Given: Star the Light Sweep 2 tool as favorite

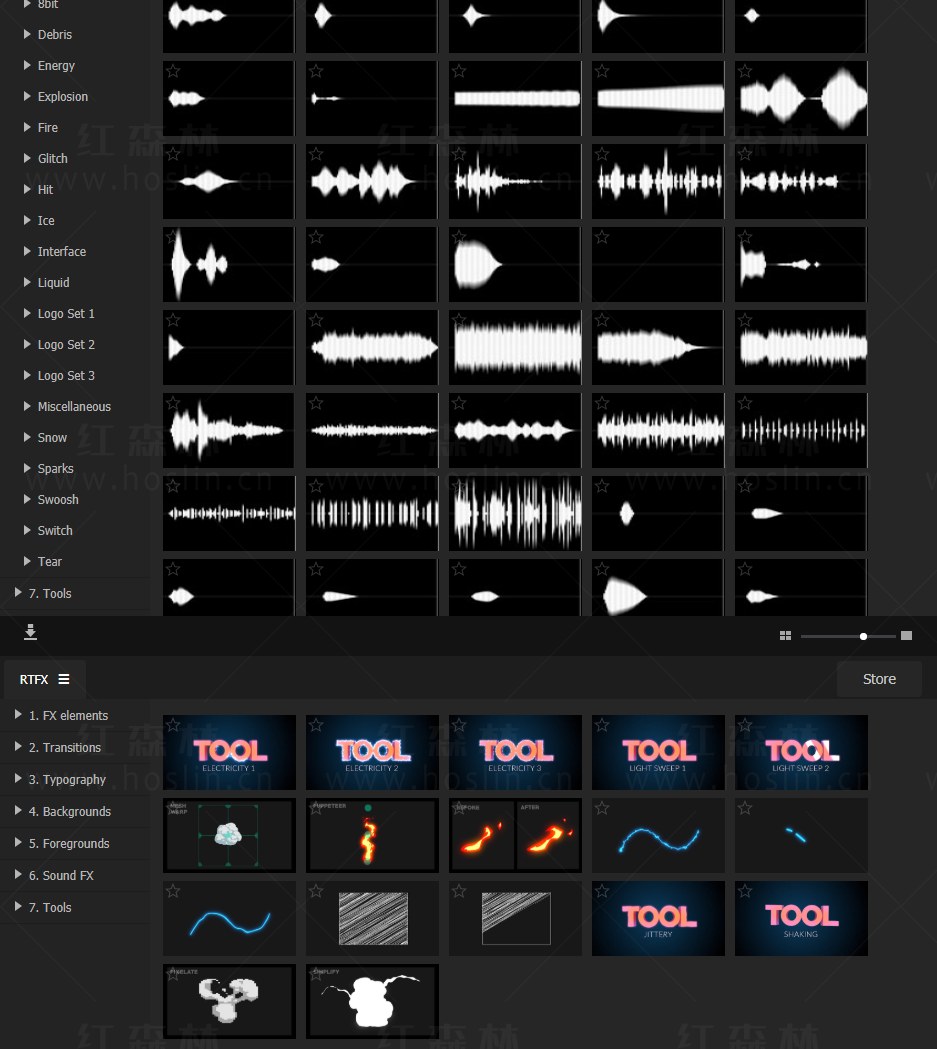Looking at the screenshot, I should (x=745, y=725).
